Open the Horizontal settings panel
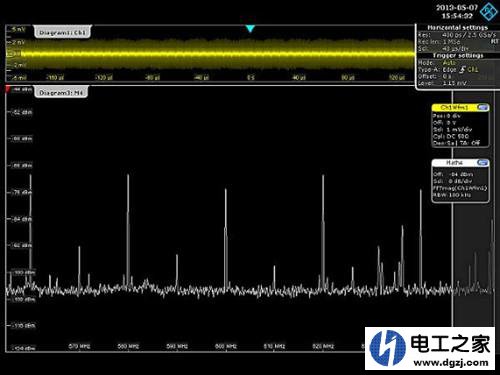The height and width of the screenshot is (375, 500). tap(457, 27)
